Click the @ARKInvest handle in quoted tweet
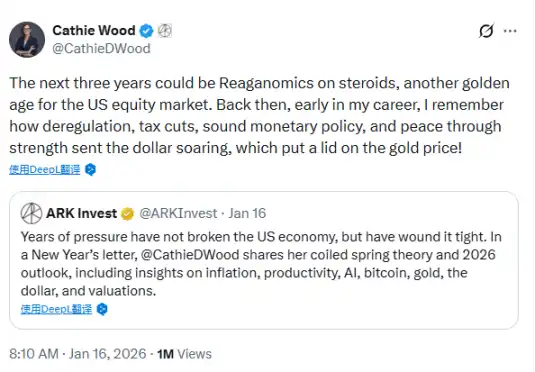 [178, 213]
